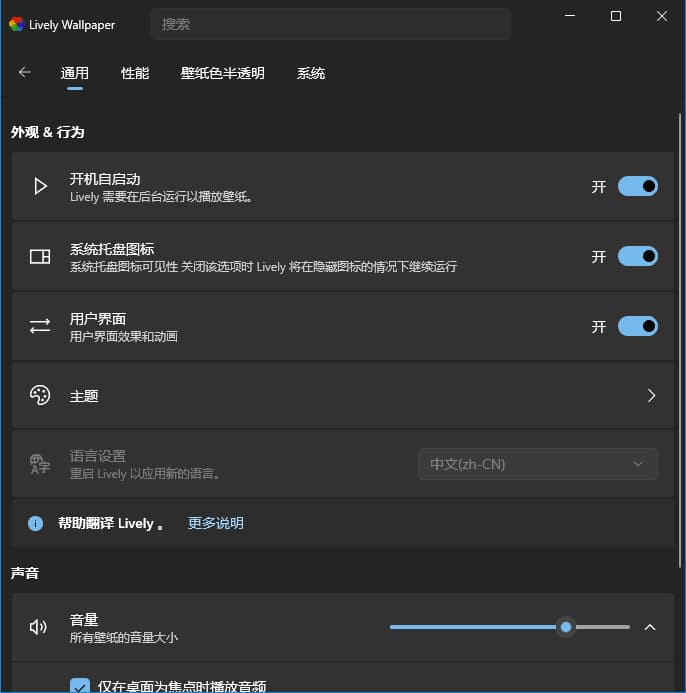686x693 pixels.
Task: Open the 系统 tab
Action: click(x=311, y=73)
